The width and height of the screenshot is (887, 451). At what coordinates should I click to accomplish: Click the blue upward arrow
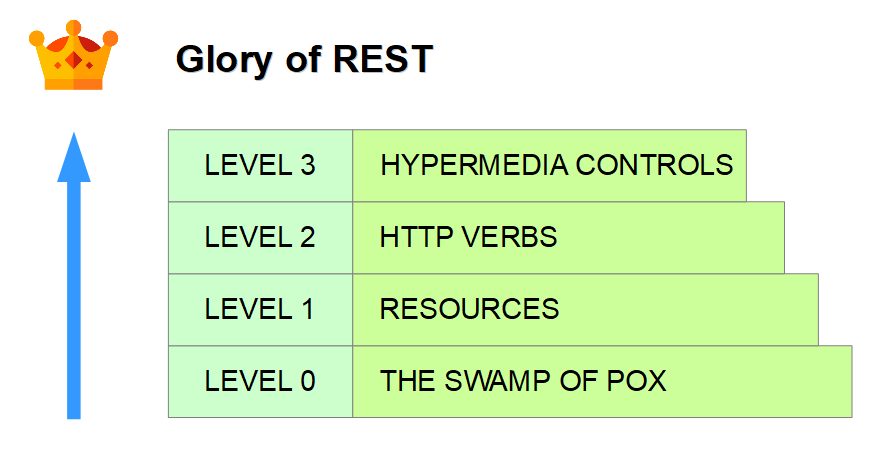(x=74, y=276)
